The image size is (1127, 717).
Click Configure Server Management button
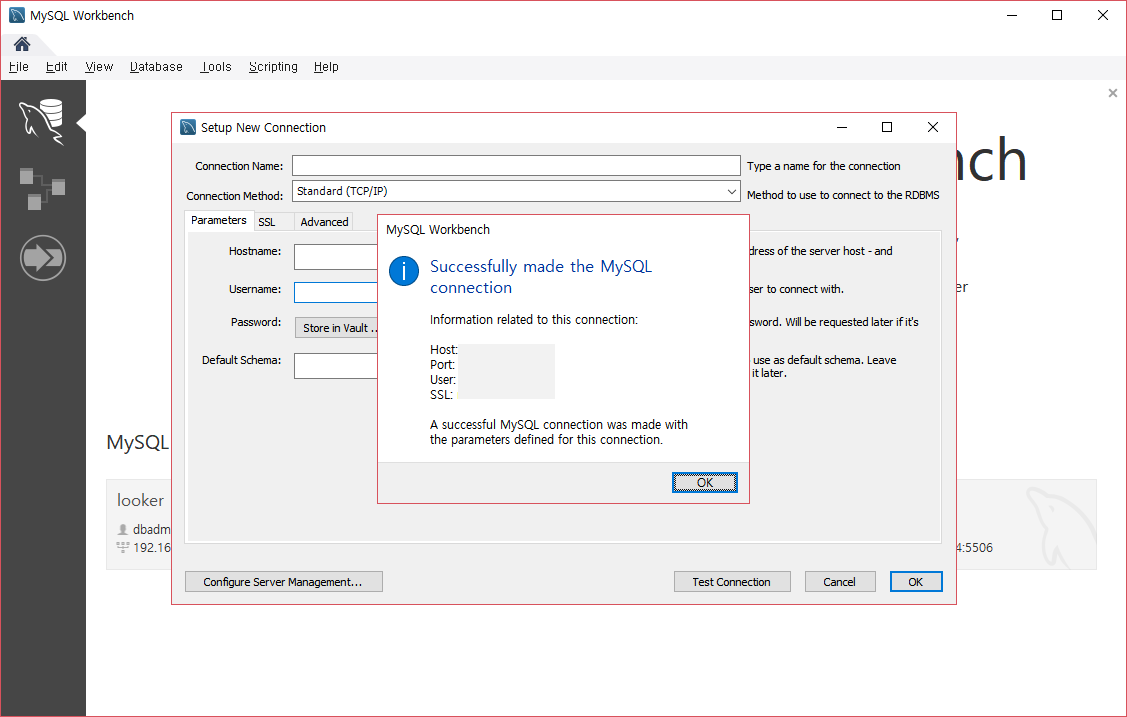click(x=283, y=582)
